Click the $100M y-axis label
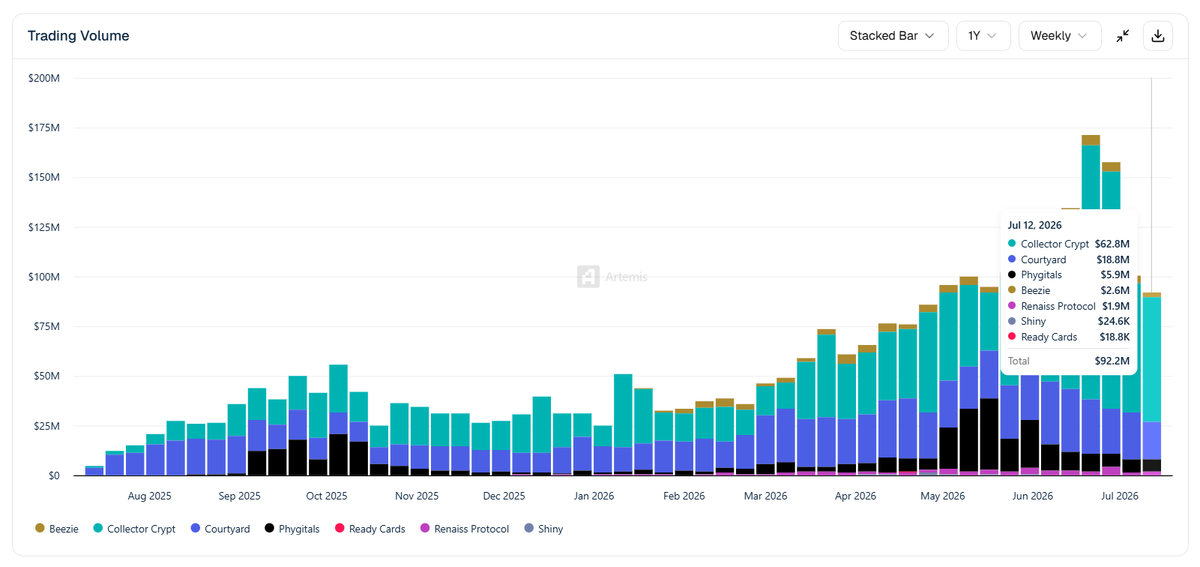 pos(44,277)
